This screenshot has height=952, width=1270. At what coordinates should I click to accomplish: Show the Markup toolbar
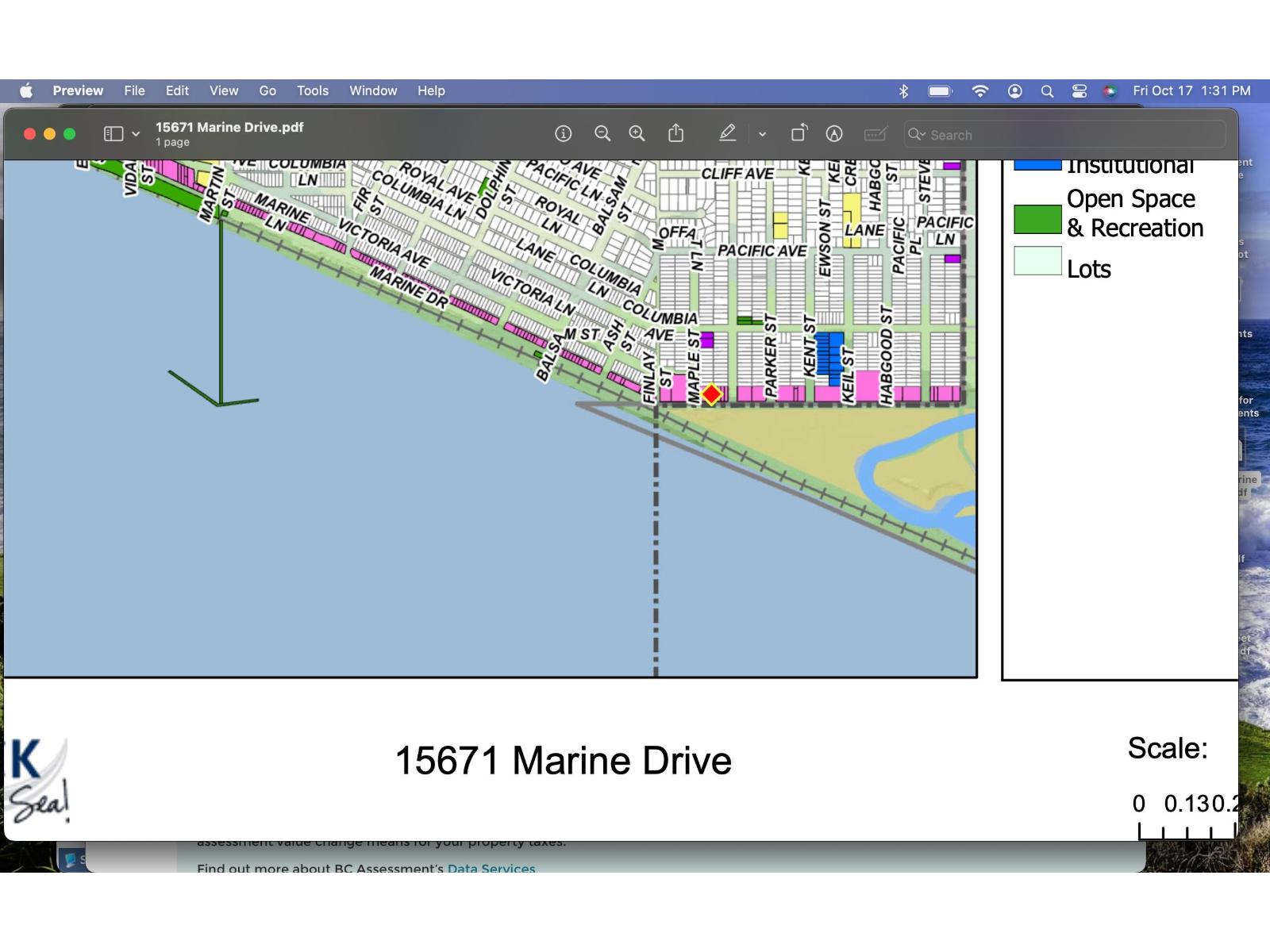point(833,134)
